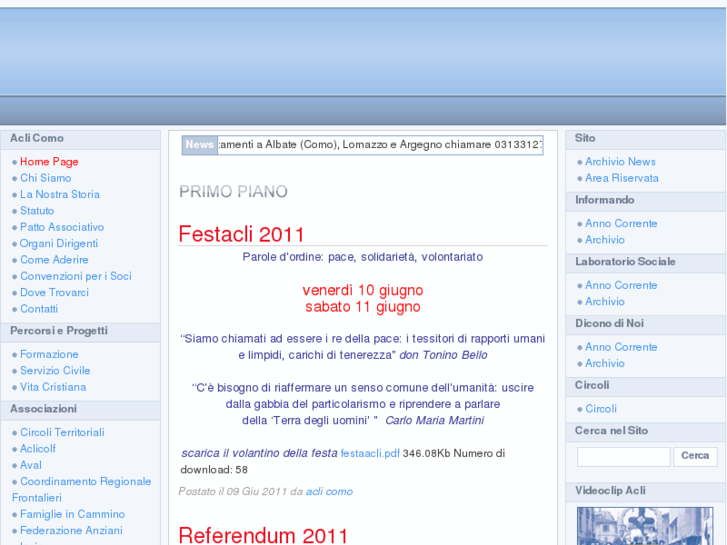Open Archivio under Dicono di Noi
Viewport: 727px width, 545px height.
(605, 363)
